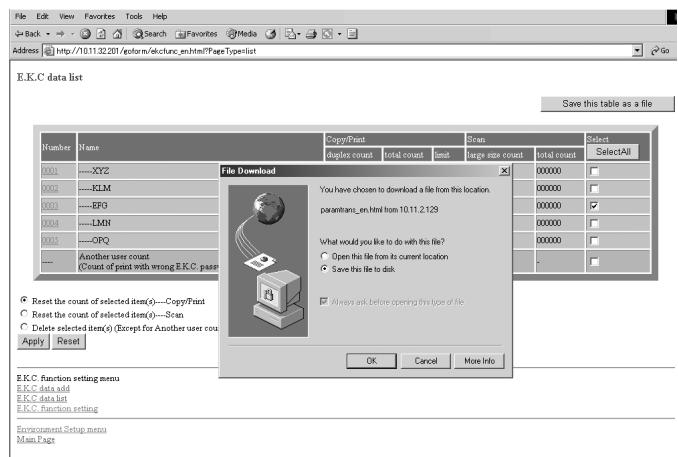The width and height of the screenshot is (678, 457).
Task: Open the Tools menu
Action: click(134, 16)
